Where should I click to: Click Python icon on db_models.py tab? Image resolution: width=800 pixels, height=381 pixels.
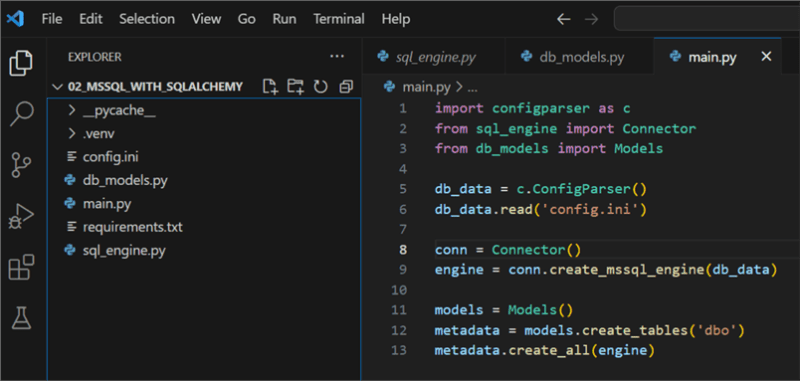(527, 56)
